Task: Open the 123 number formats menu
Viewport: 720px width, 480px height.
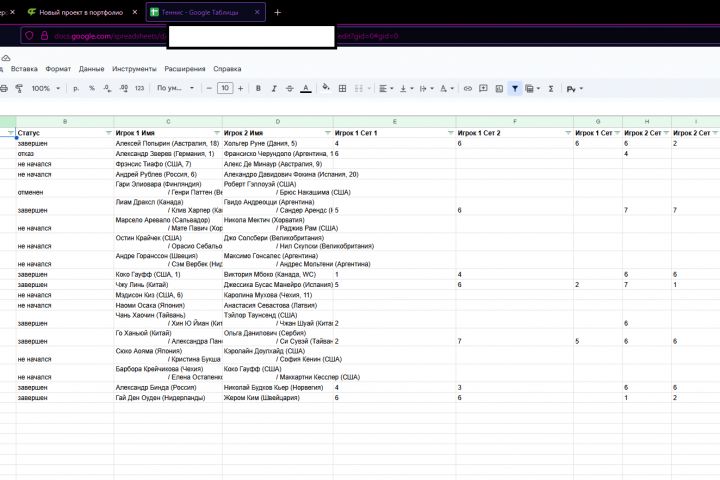Action: [x=140, y=89]
